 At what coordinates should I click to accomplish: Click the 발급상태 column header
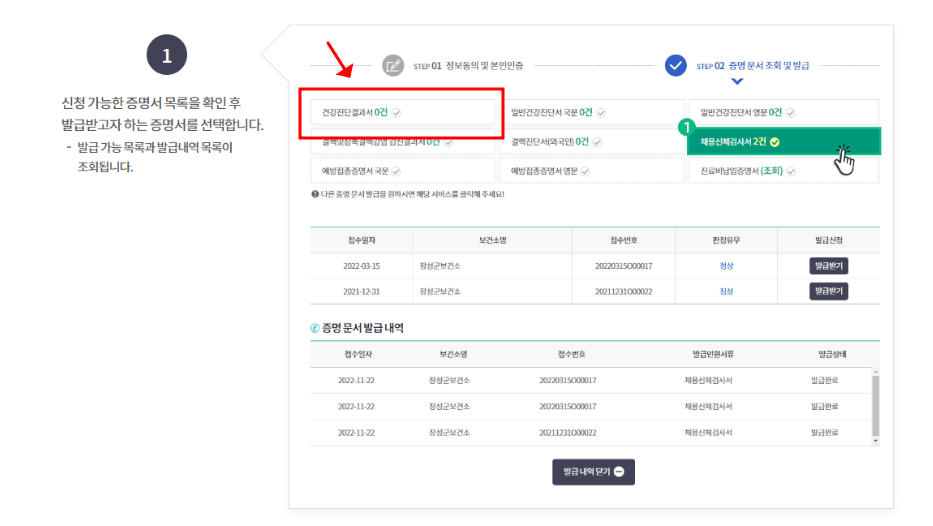click(832, 354)
